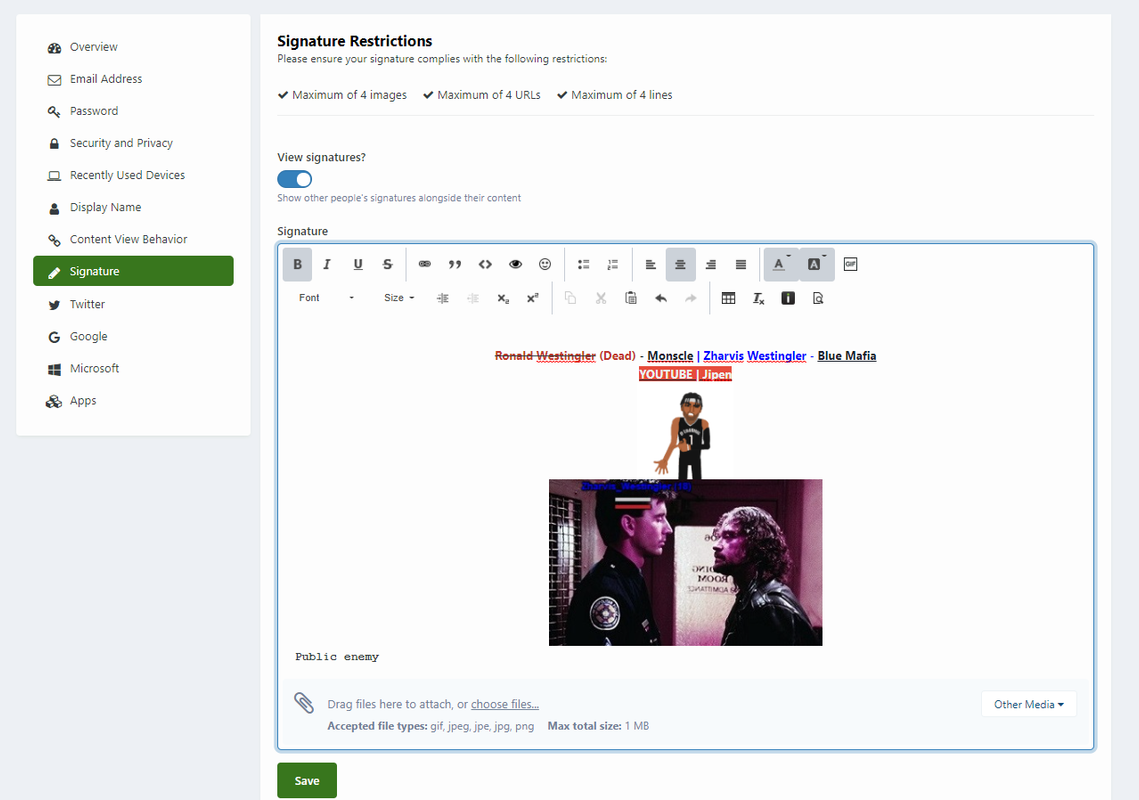This screenshot has height=800, width=1139.
Task: Justify the text
Action: pos(741,264)
